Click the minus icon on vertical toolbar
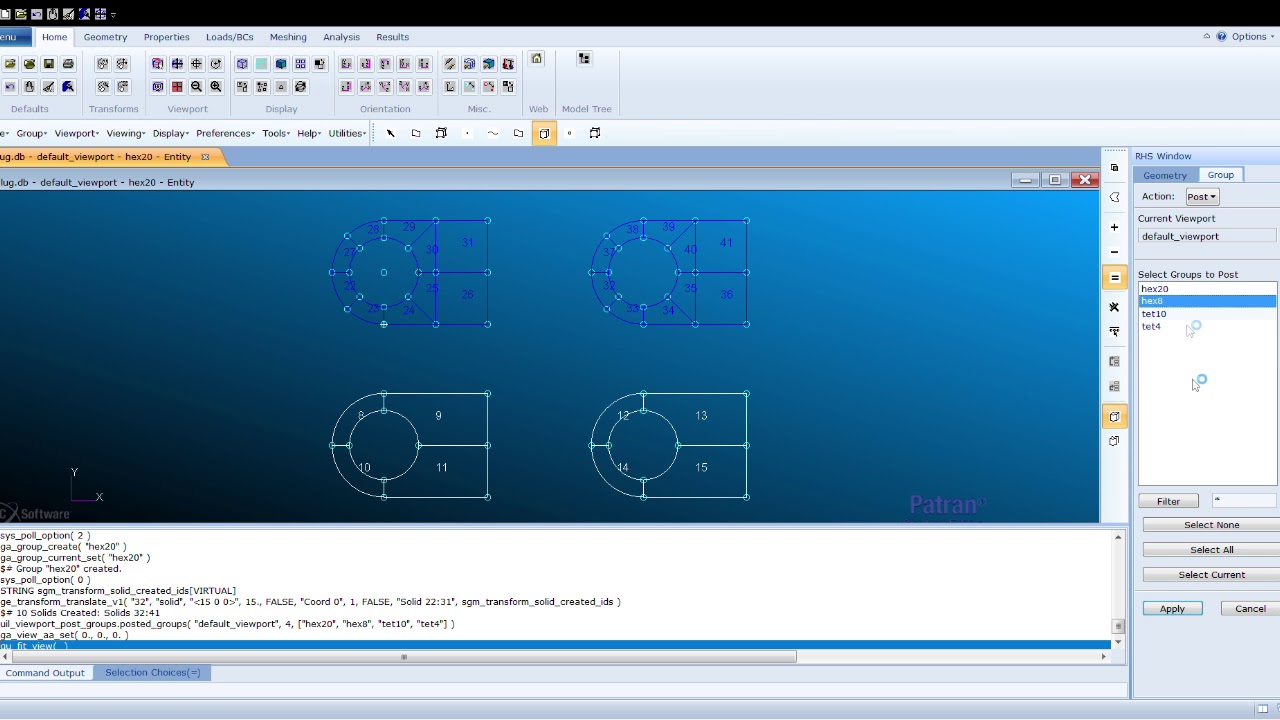This screenshot has height=720, width=1280. tap(1115, 252)
